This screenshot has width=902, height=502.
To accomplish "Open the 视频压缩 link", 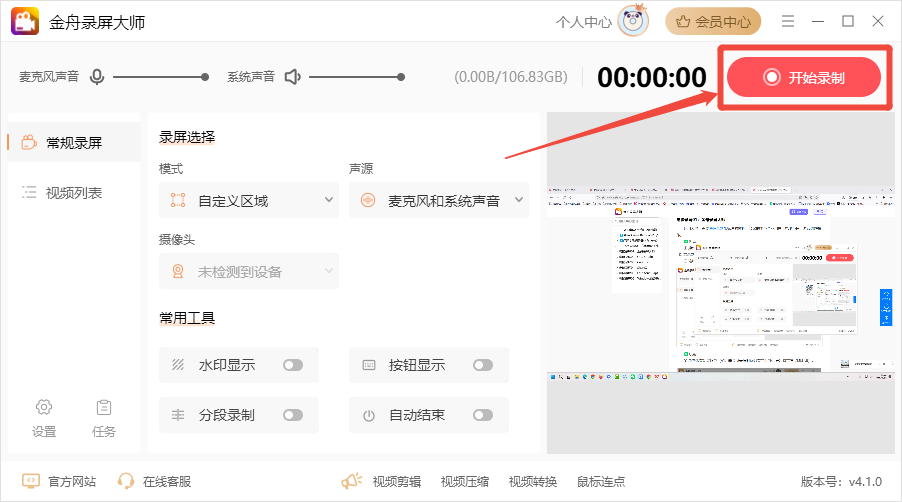I will click(x=465, y=481).
